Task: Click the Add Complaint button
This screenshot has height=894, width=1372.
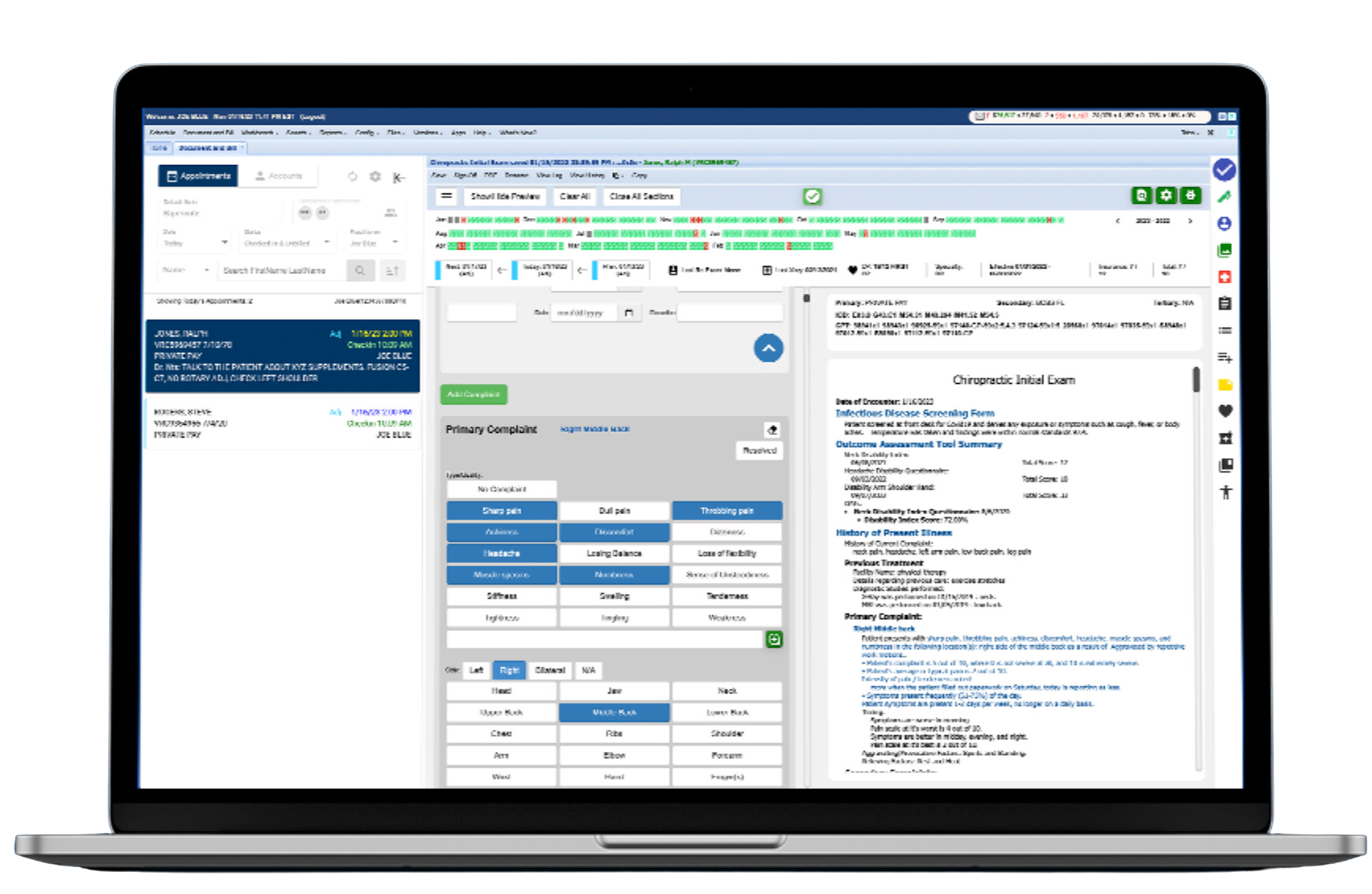Action: tap(474, 394)
